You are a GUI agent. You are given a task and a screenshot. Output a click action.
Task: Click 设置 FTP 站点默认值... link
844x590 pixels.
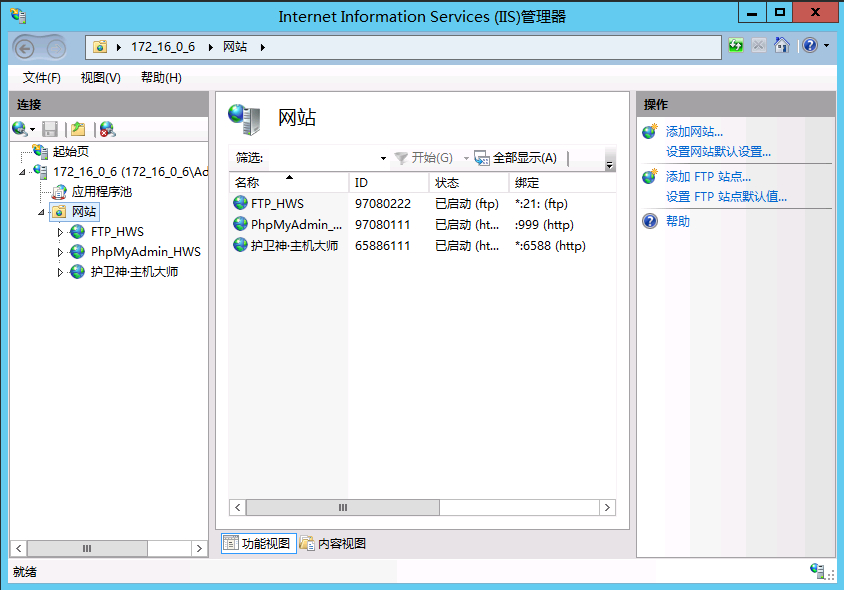[727, 196]
